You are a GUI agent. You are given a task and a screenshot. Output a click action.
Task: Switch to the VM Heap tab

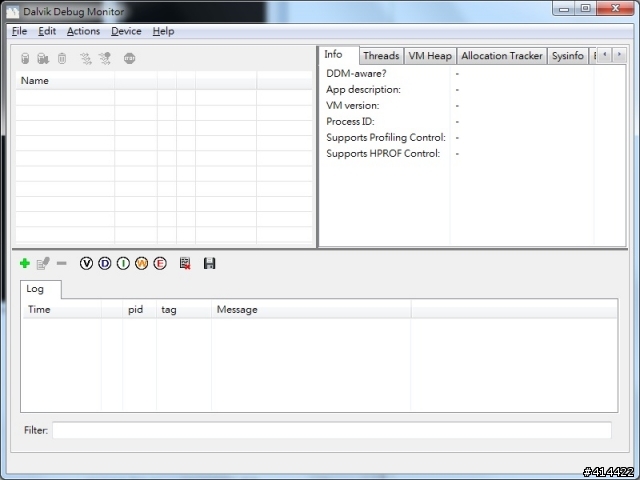point(430,56)
